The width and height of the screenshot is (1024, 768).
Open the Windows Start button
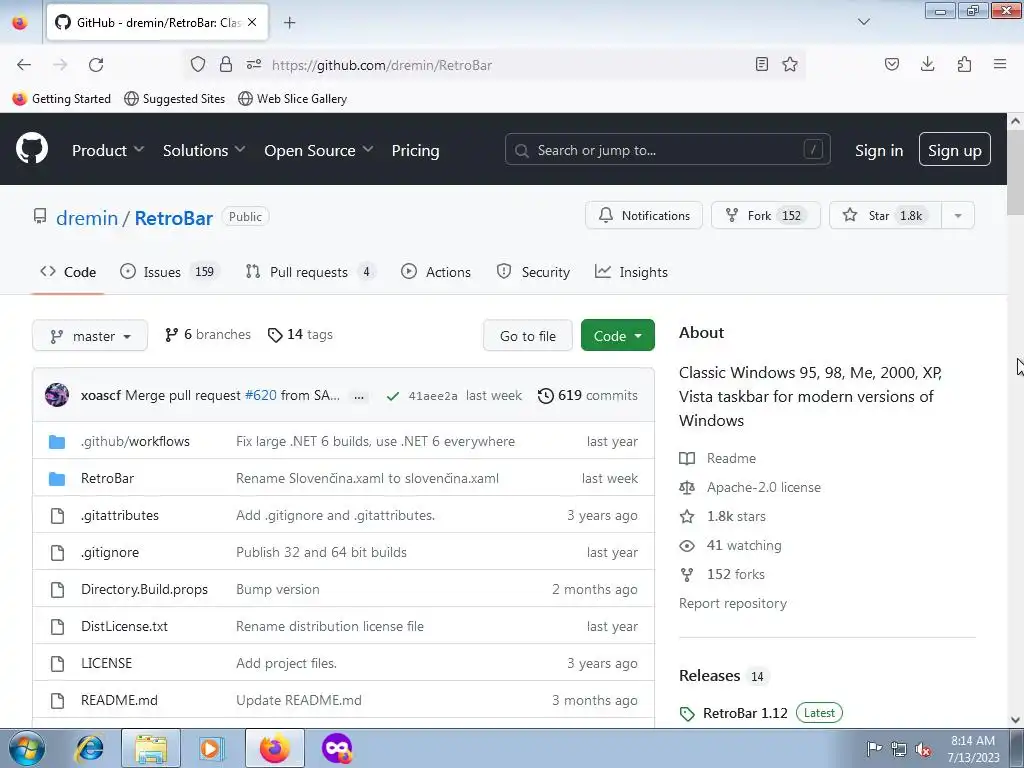click(27, 748)
